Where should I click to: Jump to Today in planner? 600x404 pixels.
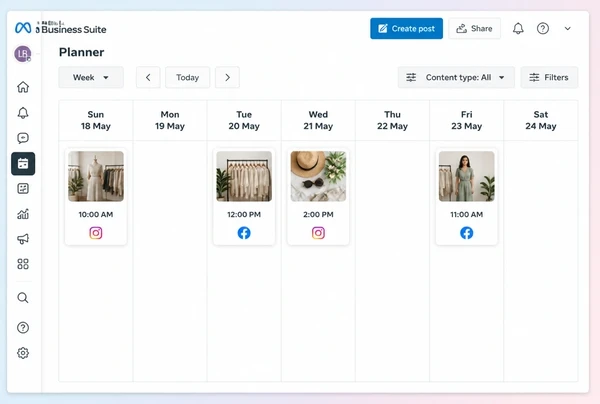pos(188,77)
